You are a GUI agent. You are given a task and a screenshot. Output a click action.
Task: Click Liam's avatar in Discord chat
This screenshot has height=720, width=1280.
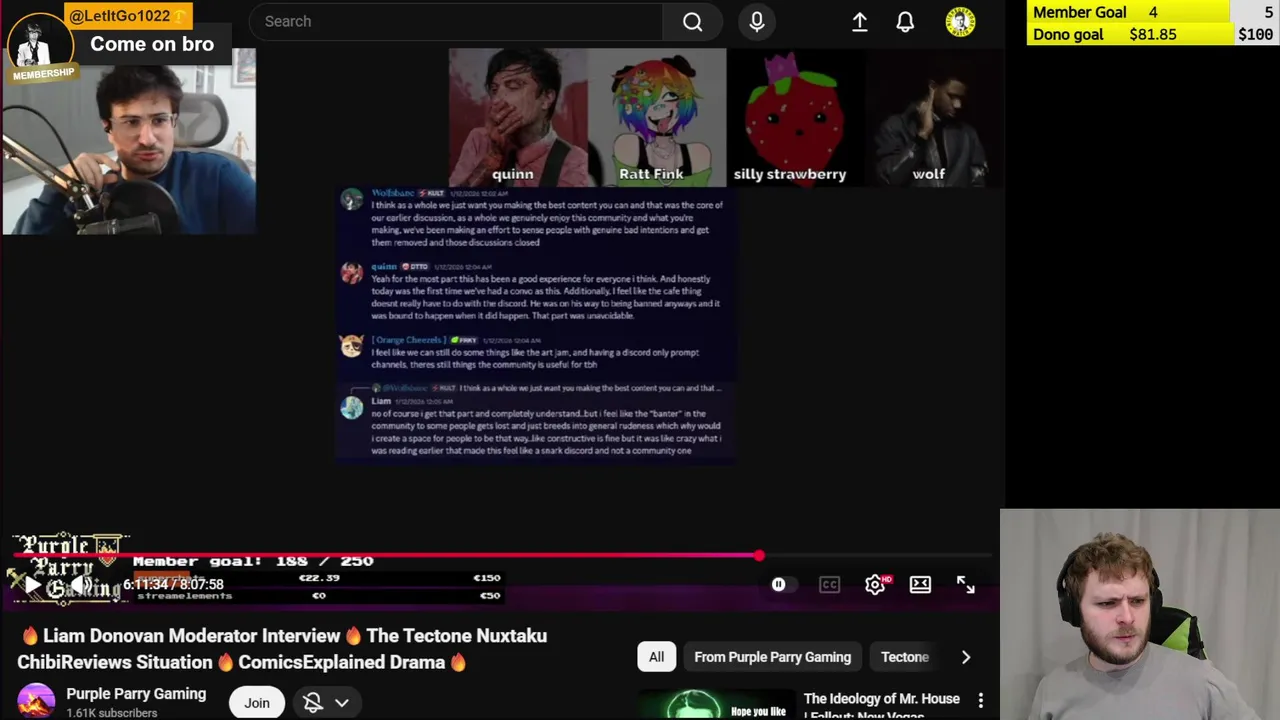point(352,407)
